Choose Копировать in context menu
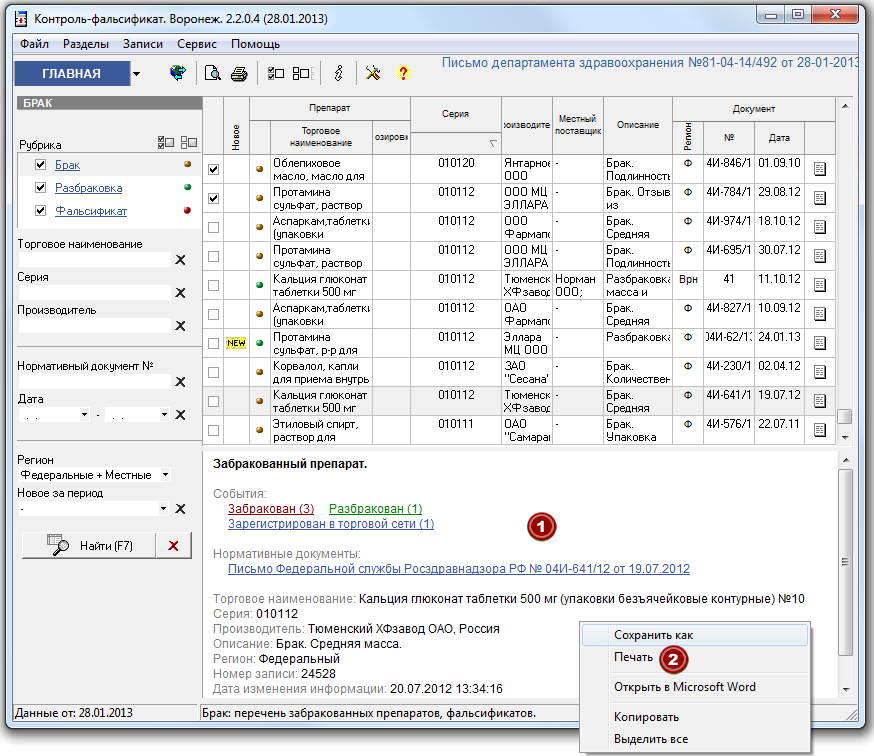 pyautogui.click(x=695, y=717)
